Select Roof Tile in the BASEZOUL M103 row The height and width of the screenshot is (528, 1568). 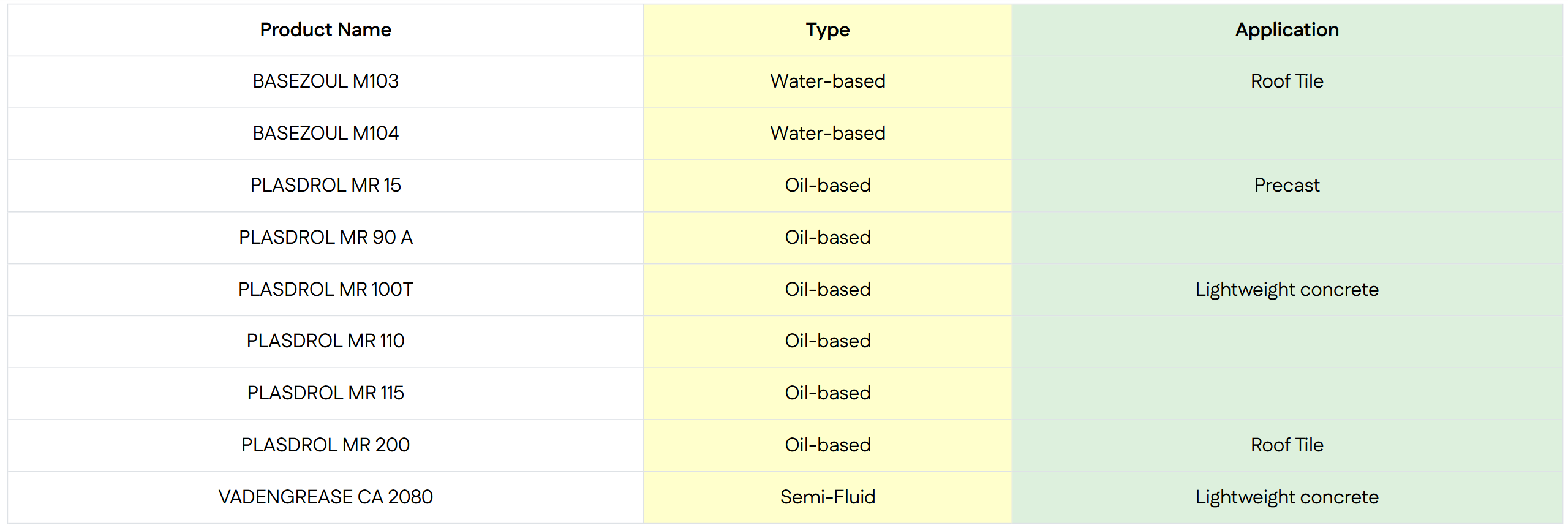point(1287,81)
